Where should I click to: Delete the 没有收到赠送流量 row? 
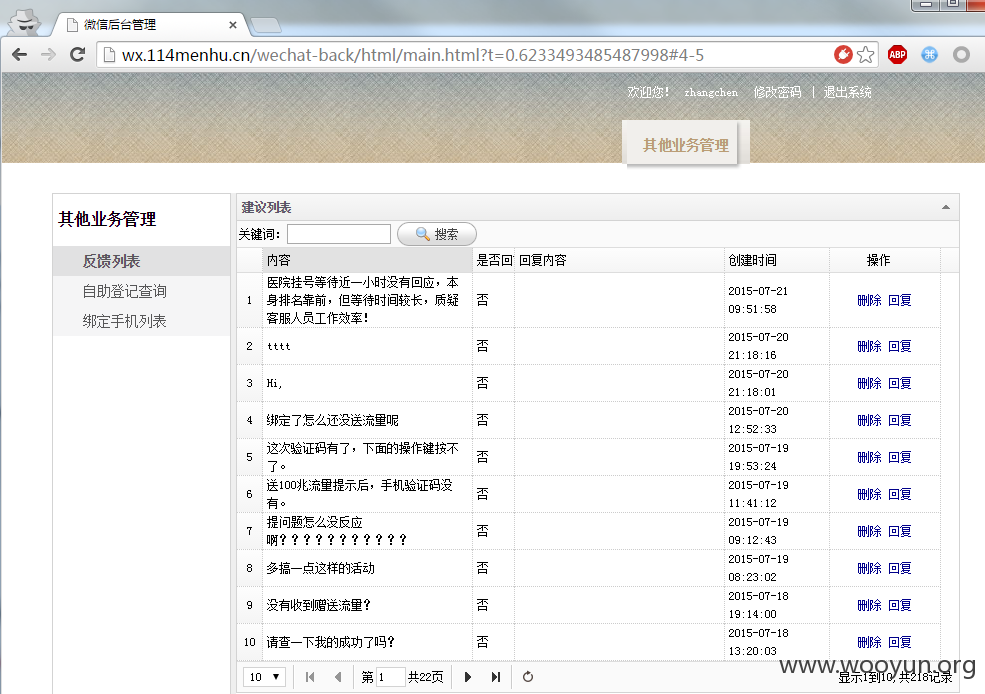[x=869, y=605]
